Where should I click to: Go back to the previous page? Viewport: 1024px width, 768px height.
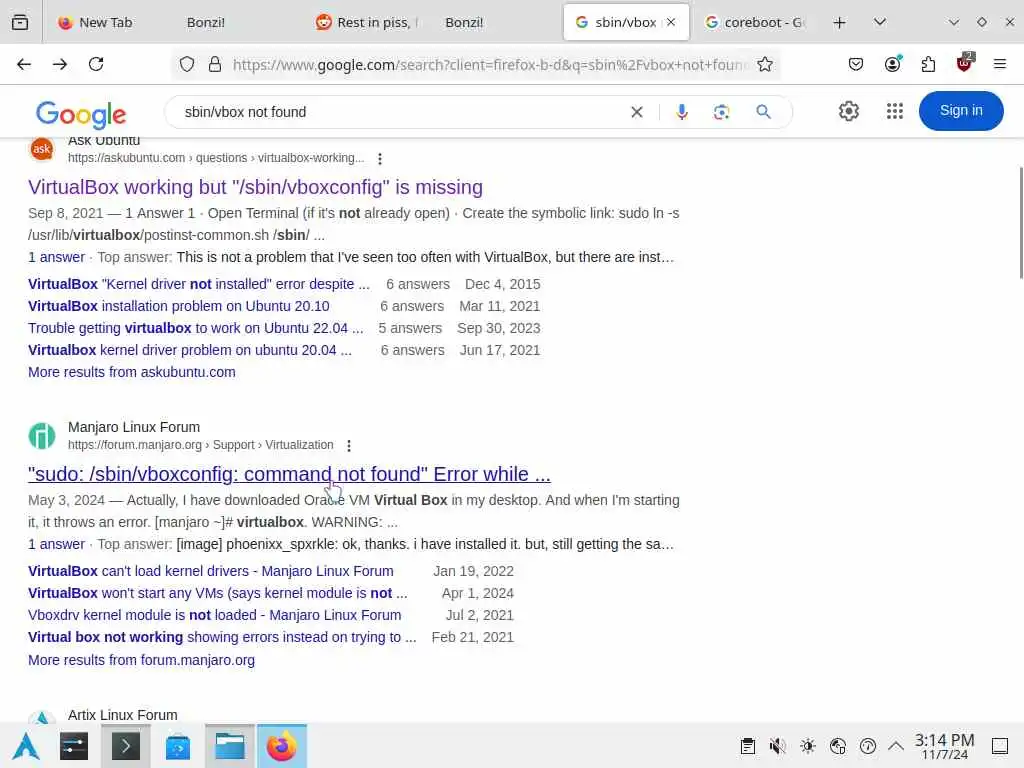point(24,64)
